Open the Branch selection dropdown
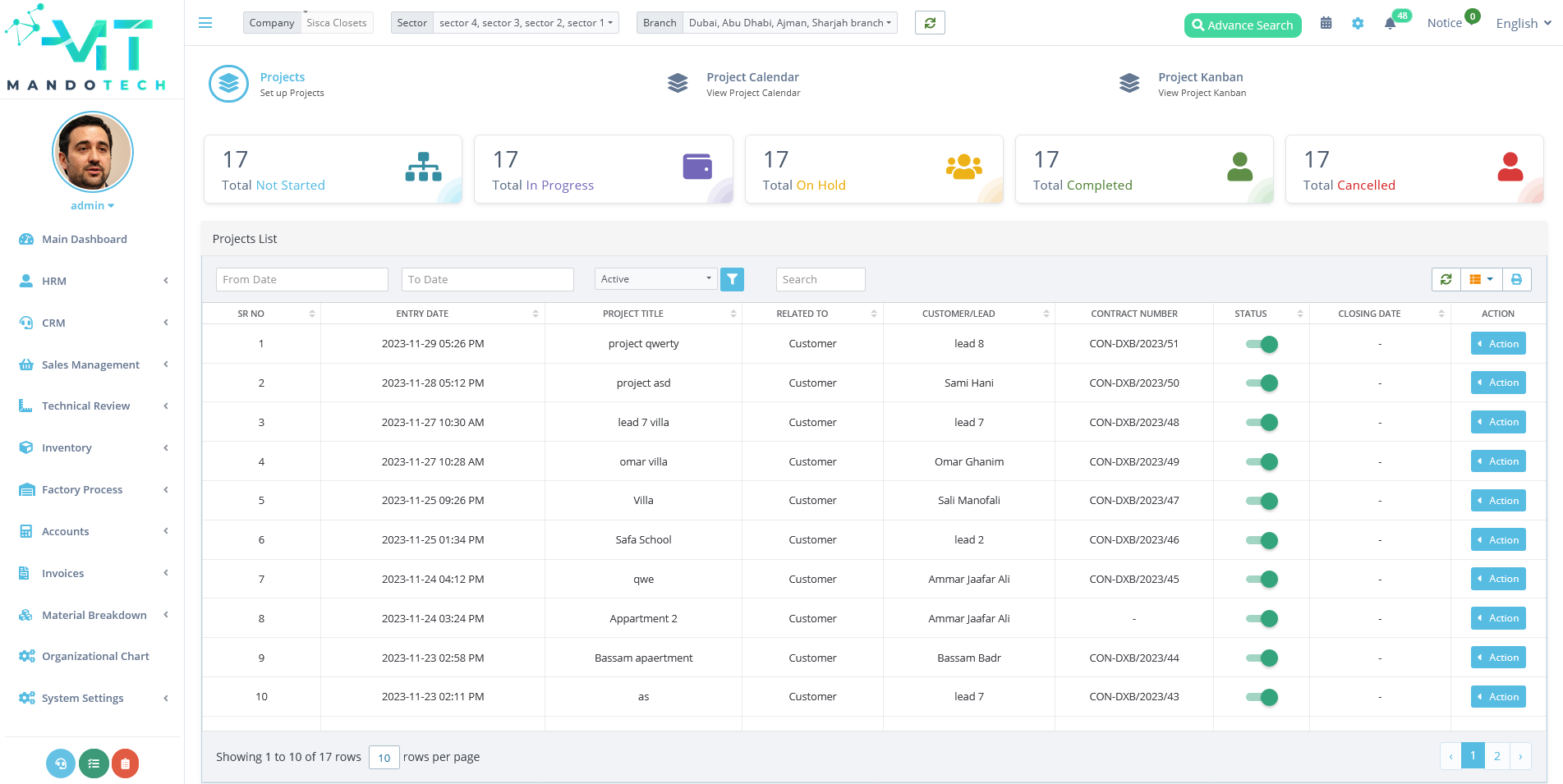 click(789, 22)
